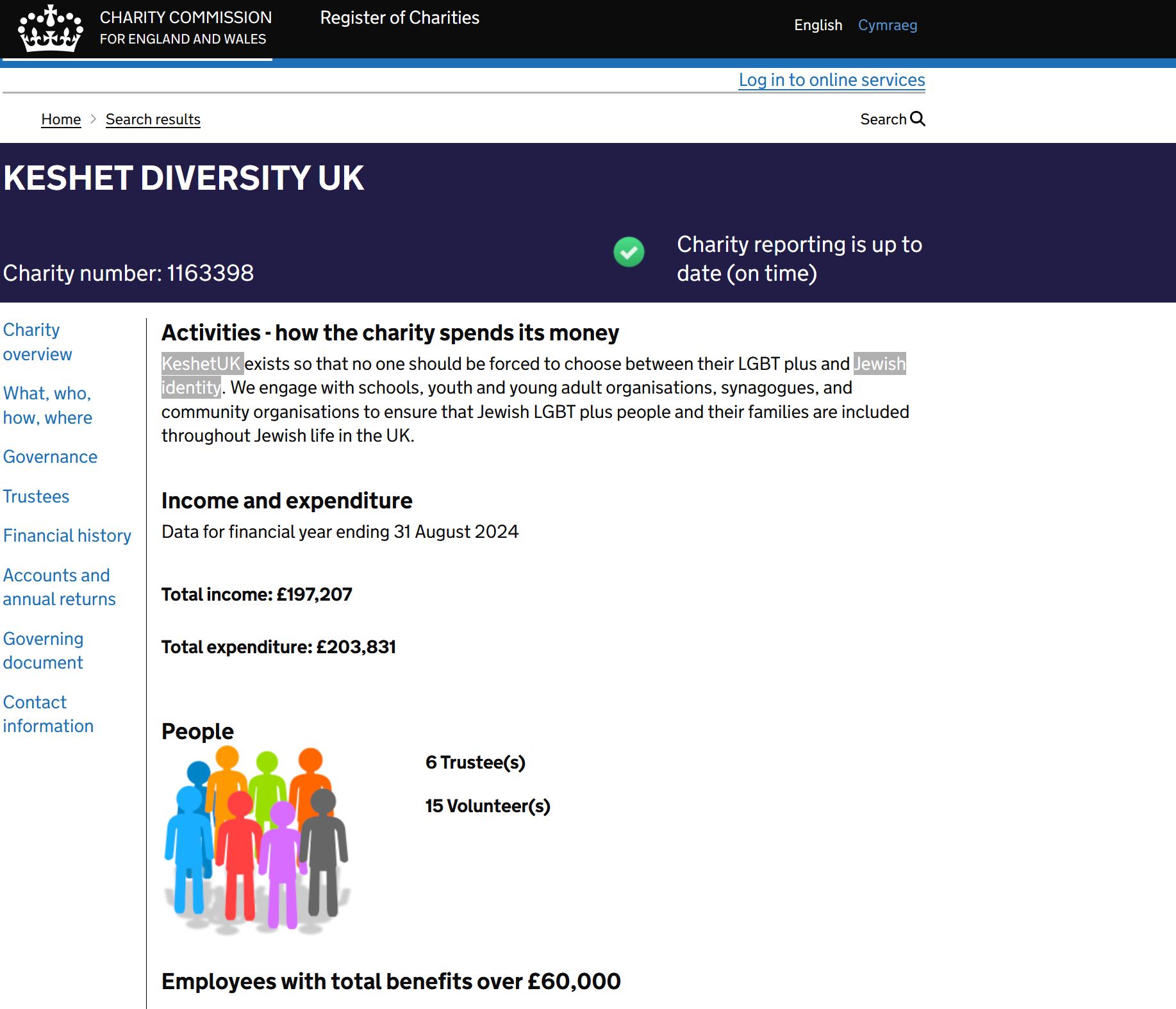This screenshot has height=1009, width=1176.
Task: Open Accounts and annual returns section
Action: [x=60, y=587]
